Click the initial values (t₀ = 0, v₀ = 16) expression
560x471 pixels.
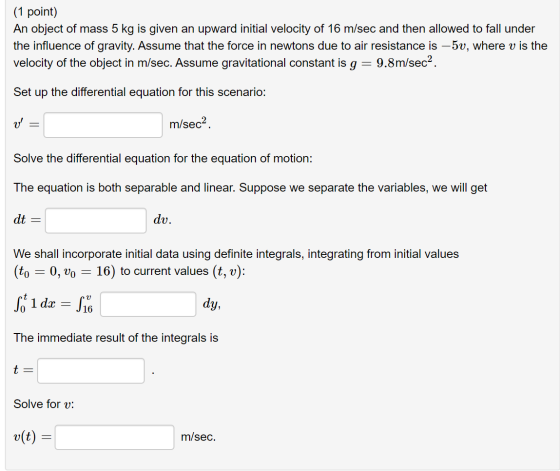tap(65, 271)
